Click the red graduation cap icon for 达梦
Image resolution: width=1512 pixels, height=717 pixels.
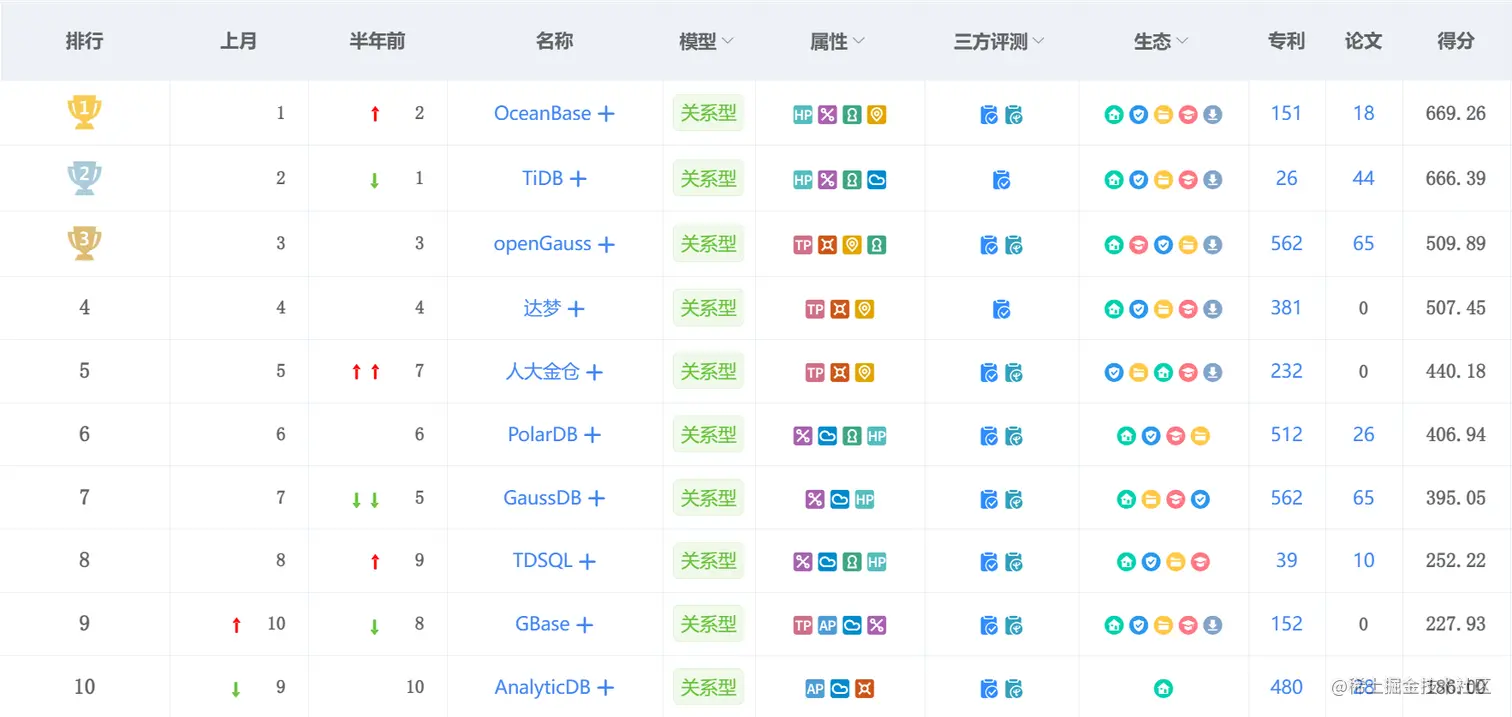[x=1188, y=310]
